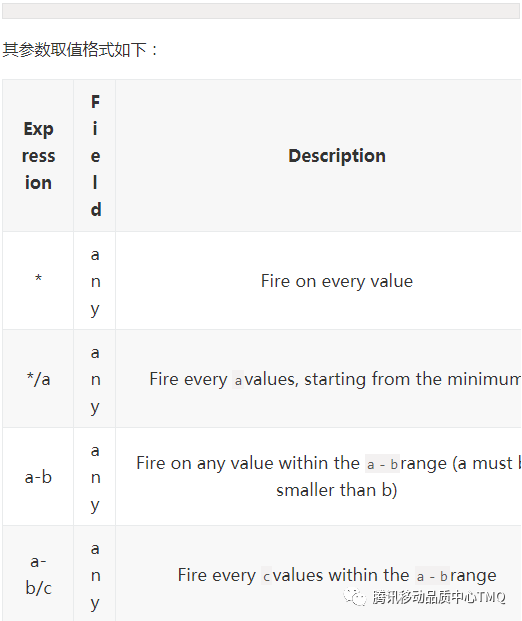Screen dimensions: 522x621
Task: Click the inline code 'a' in */a row
Action: click(238, 380)
